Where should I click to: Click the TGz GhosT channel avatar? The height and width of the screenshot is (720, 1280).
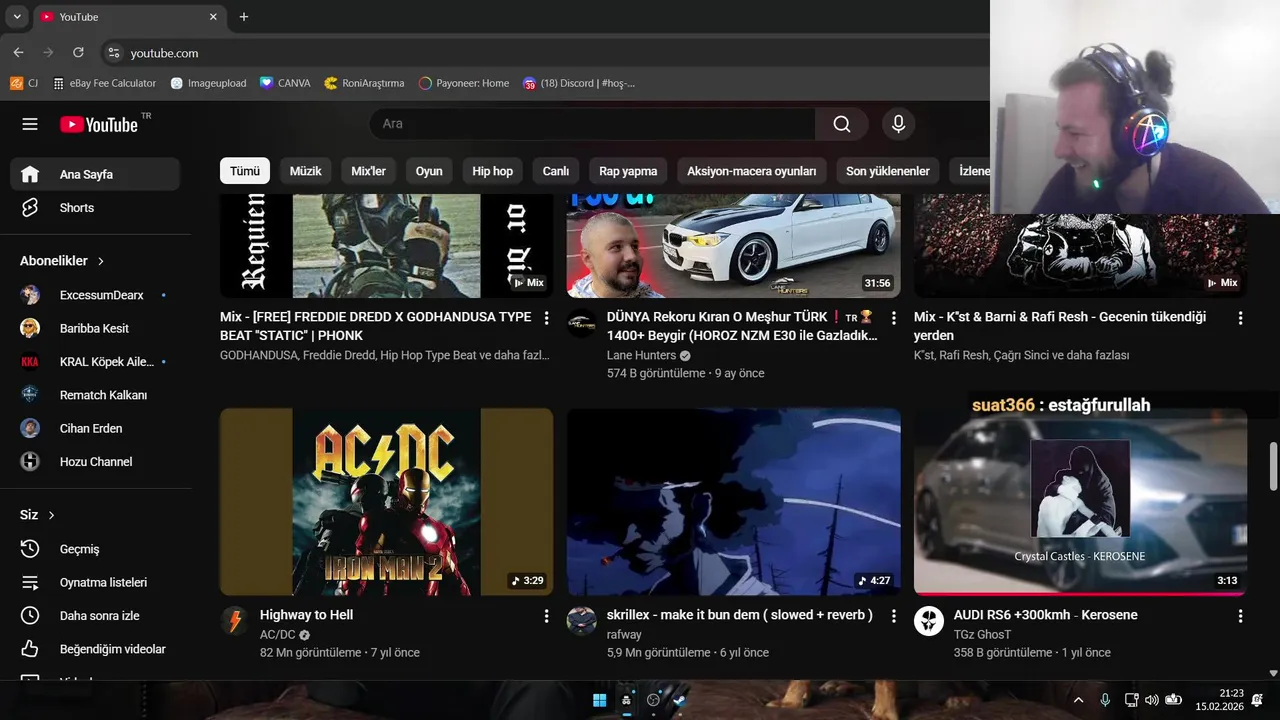929,621
